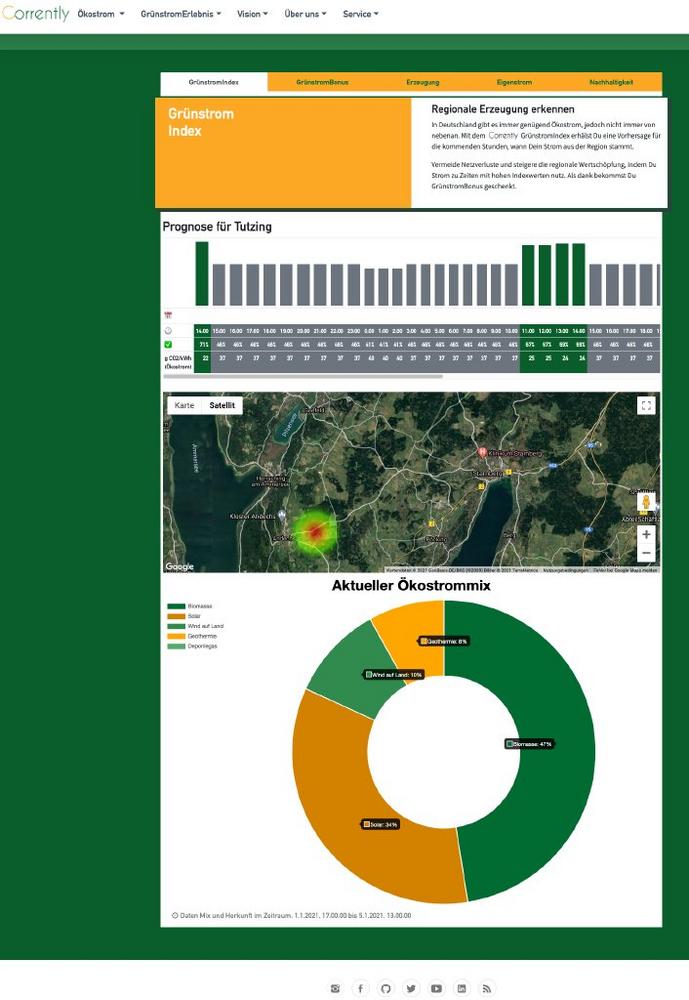Toggle Geothermie legend entry
This screenshot has width=689, height=1000.
(193, 636)
